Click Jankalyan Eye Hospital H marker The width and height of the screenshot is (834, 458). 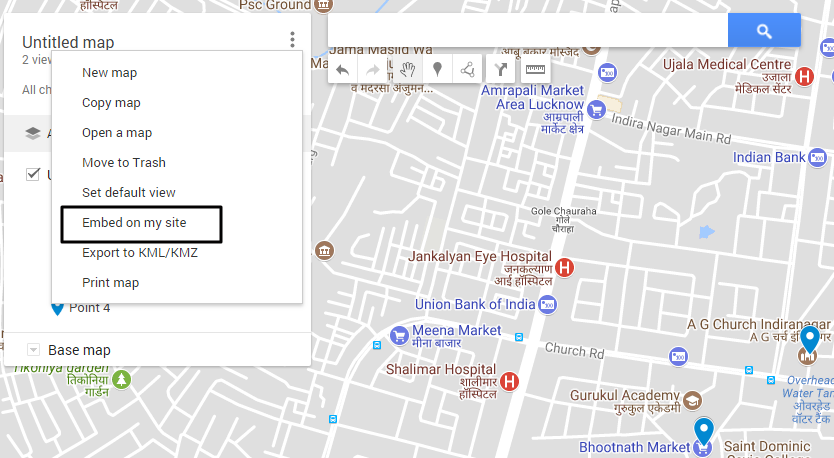[x=564, y=267]
